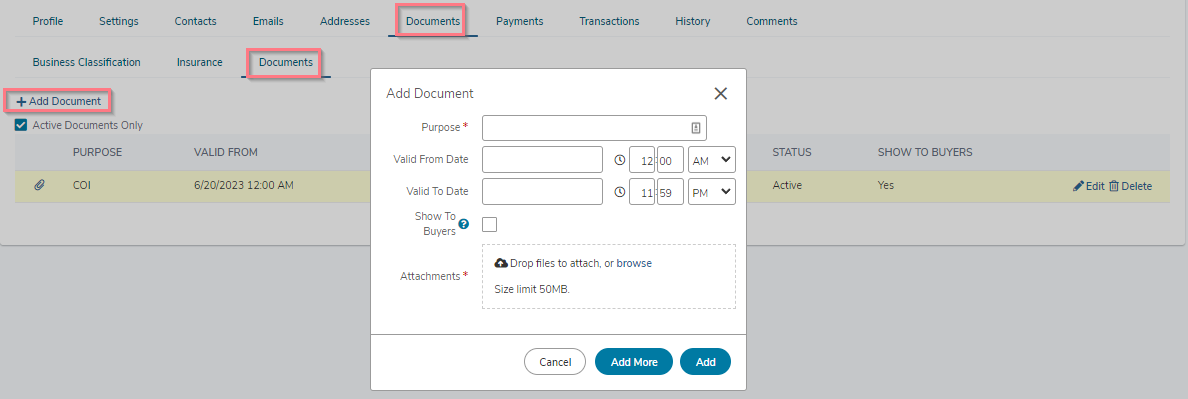This screenshot has height=399, width=1188.
Task: Click the 6/20/2023 12:00 AM cell
Action: click(243, 185)
